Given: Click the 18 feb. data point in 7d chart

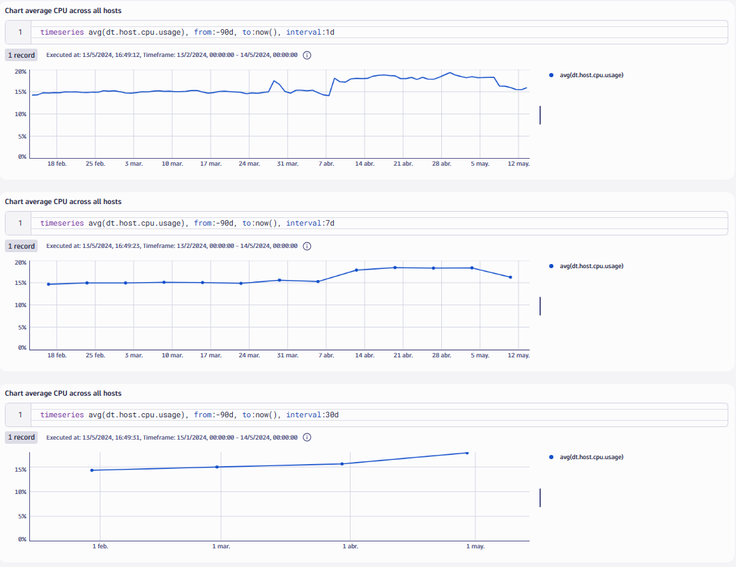Looking at the screenshot, I should pyautogui.click(x=49, y=284).
